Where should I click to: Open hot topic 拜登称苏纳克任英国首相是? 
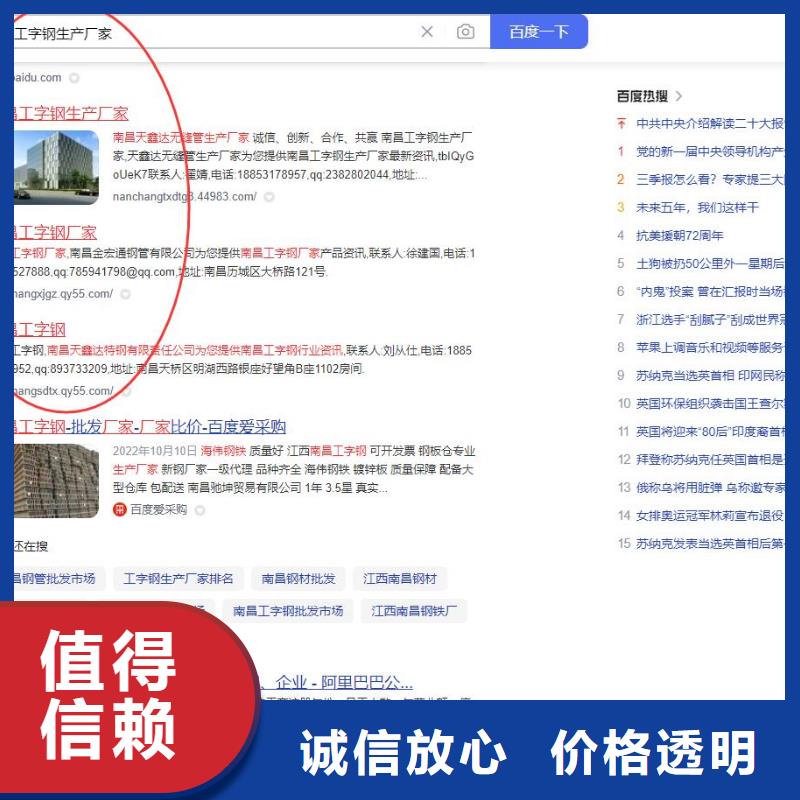(710, 460)
